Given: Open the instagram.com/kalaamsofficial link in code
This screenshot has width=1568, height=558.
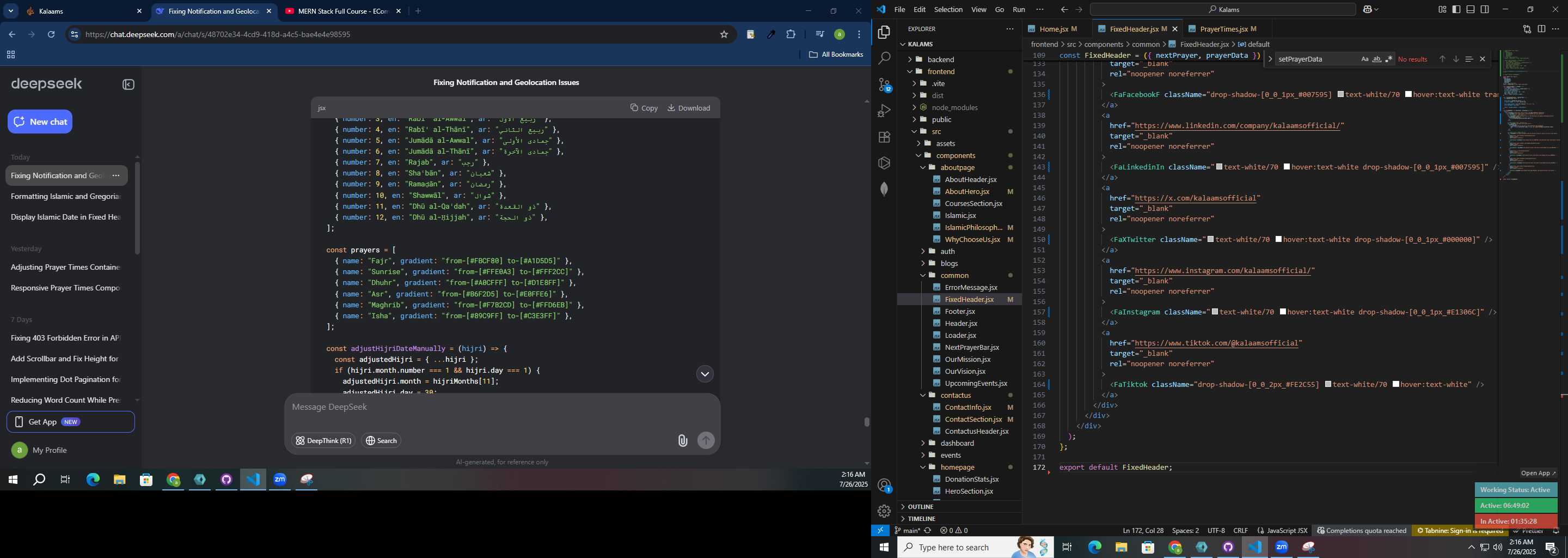Looking at the screenshot, I should [x=1223, y=270].
